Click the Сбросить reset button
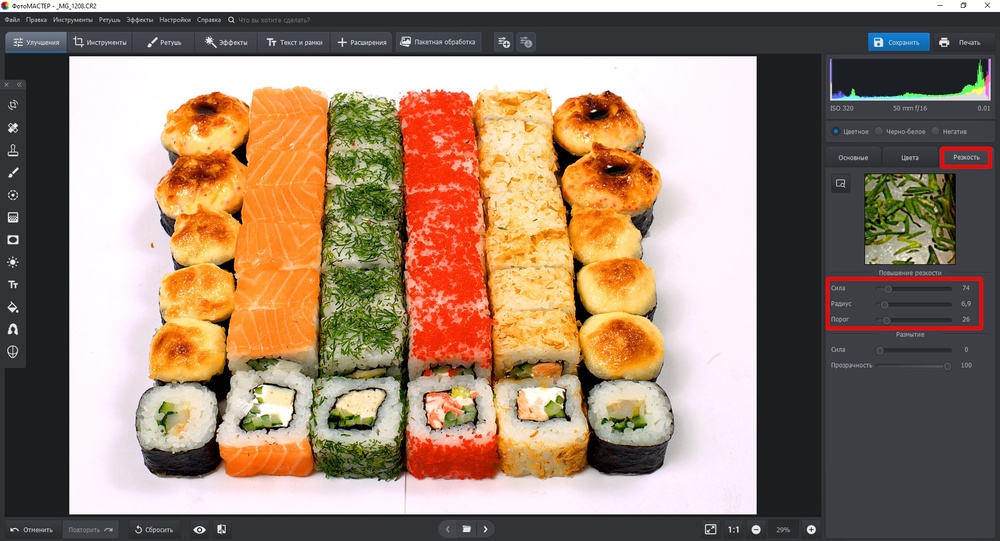This screenshot has width=1000, height=541. (154, 530)
